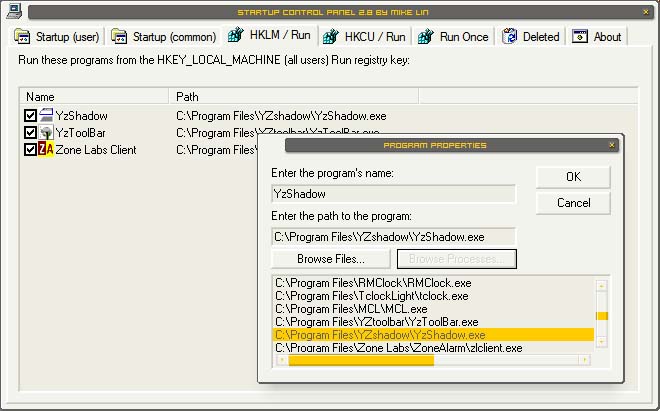Click the horizontal scrollbar right arrow
660x411 pixels.
(x=584, y=360)
